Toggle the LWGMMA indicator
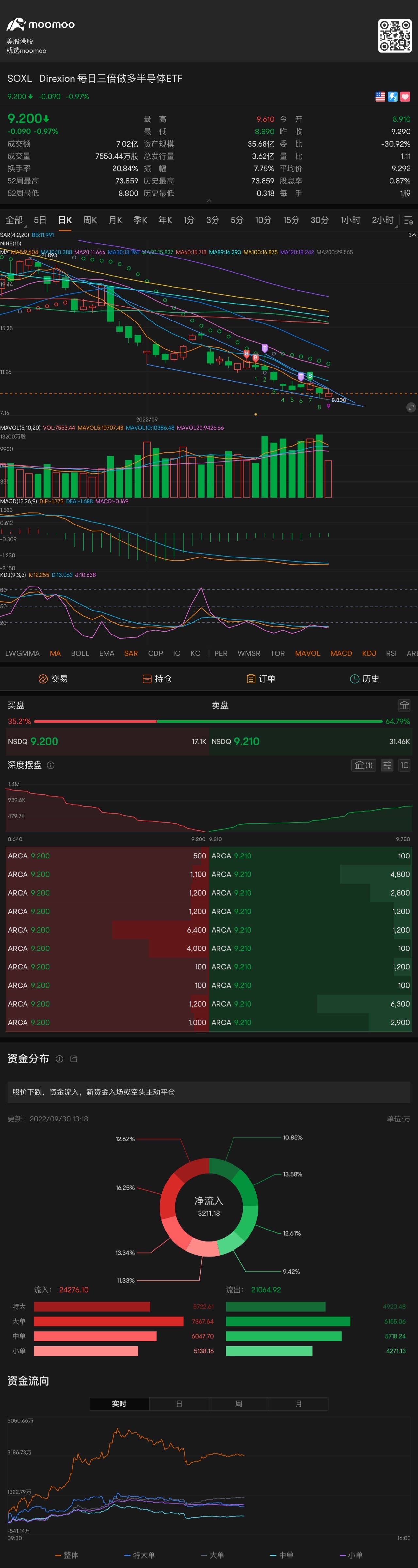This screenshot has width=418, height=1568. coord(22,653)
